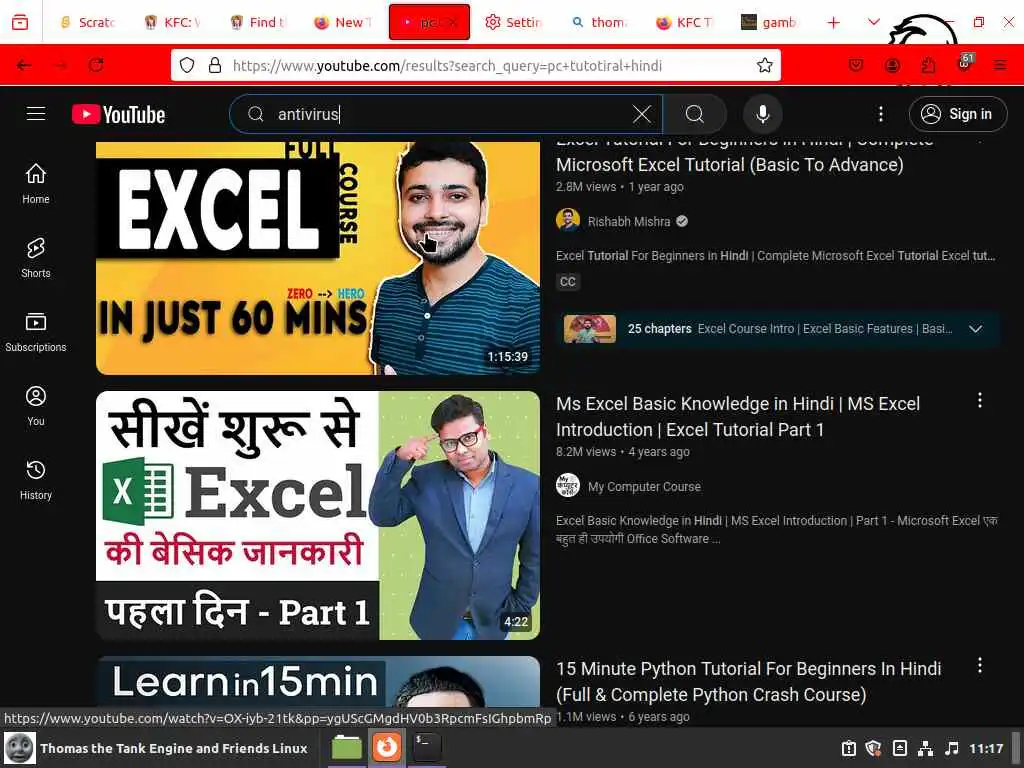Switch to the 'KFC: V' tab

(x=172, y=22)
